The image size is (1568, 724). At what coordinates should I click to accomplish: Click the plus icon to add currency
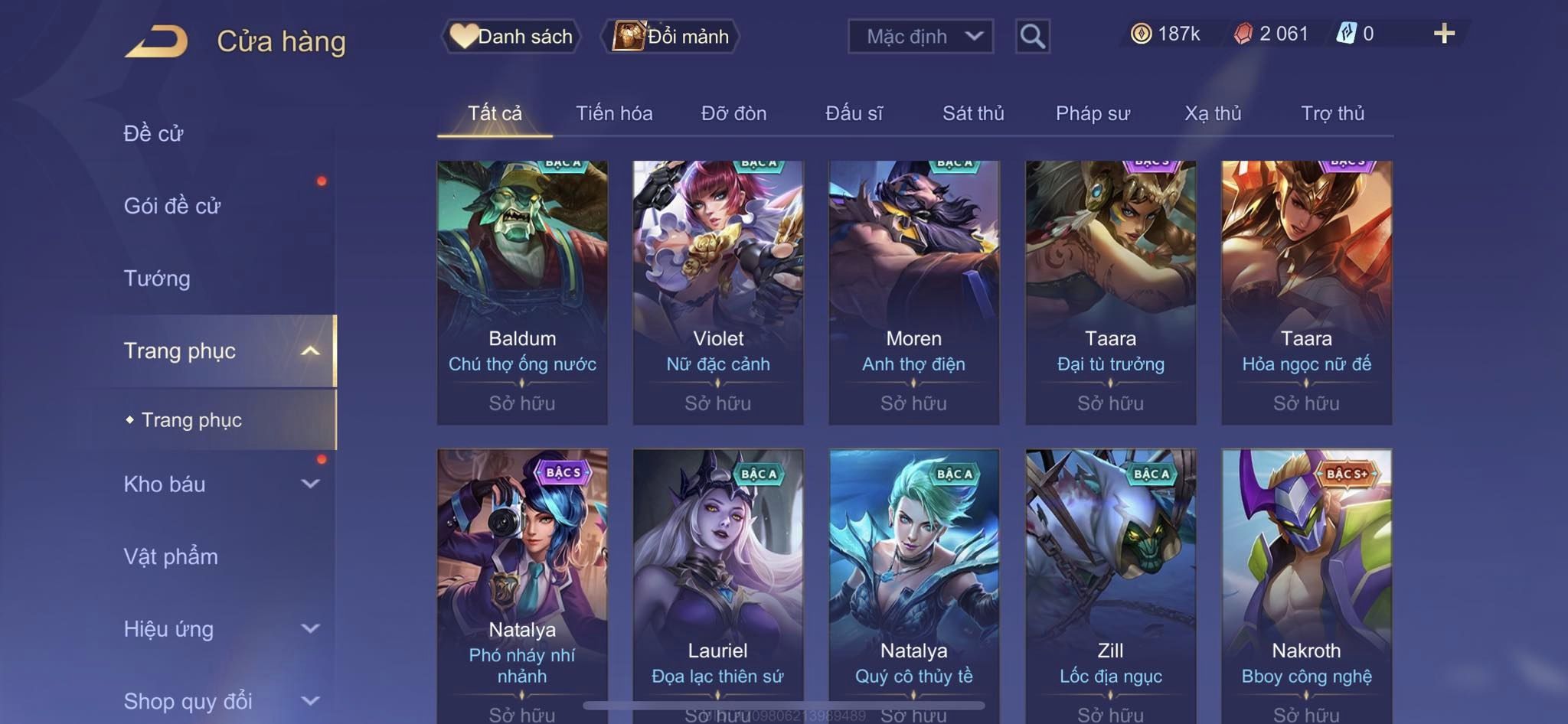1444,34
